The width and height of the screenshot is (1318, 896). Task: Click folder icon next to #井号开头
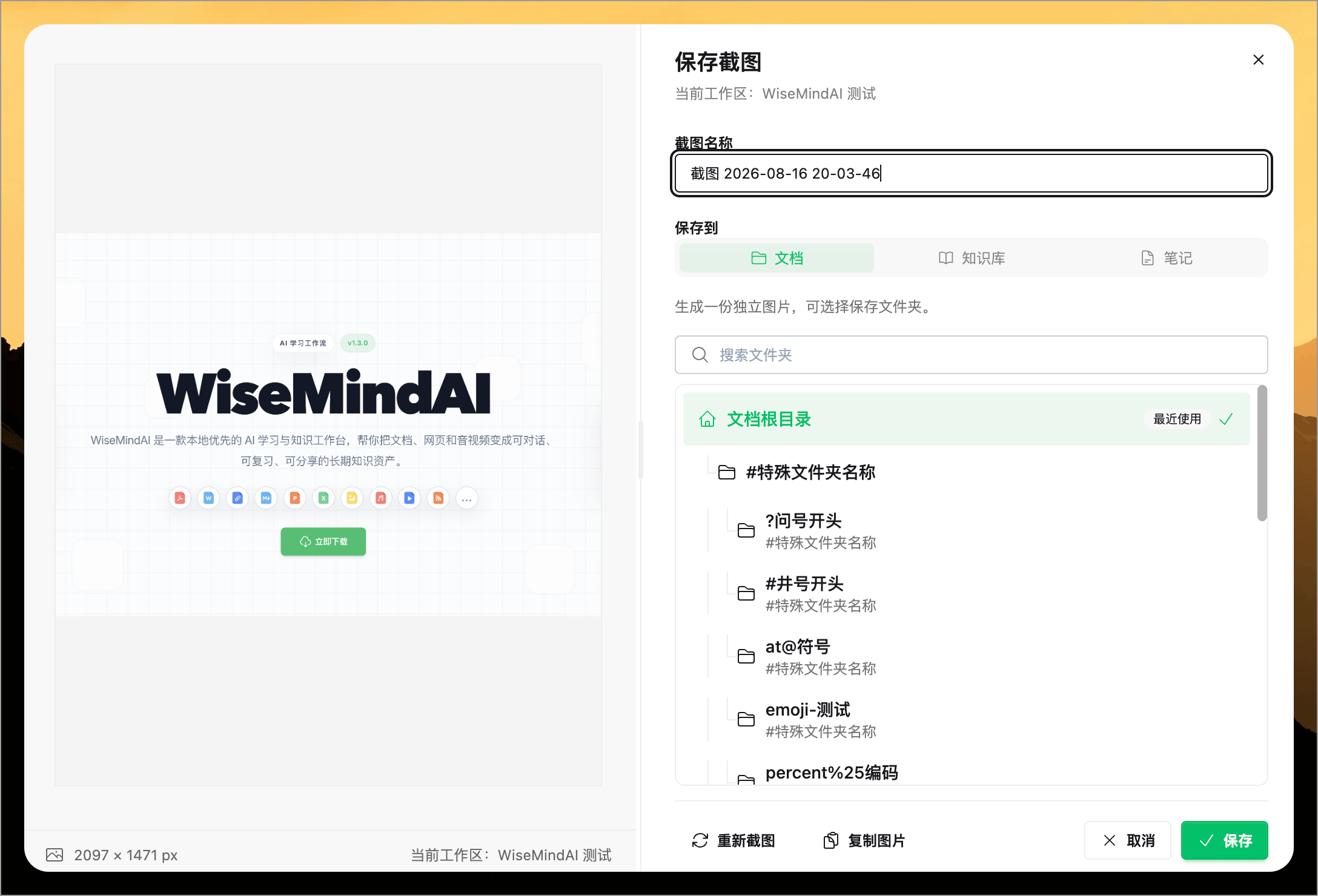(746, 594)
